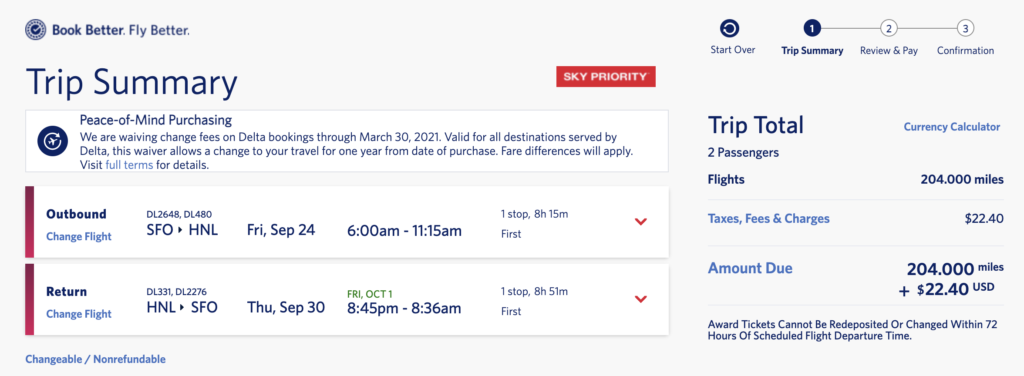The width and height of the screenshot is (1024, 376).
Task: Click the Start Over text label
Action: coord(733,50)
